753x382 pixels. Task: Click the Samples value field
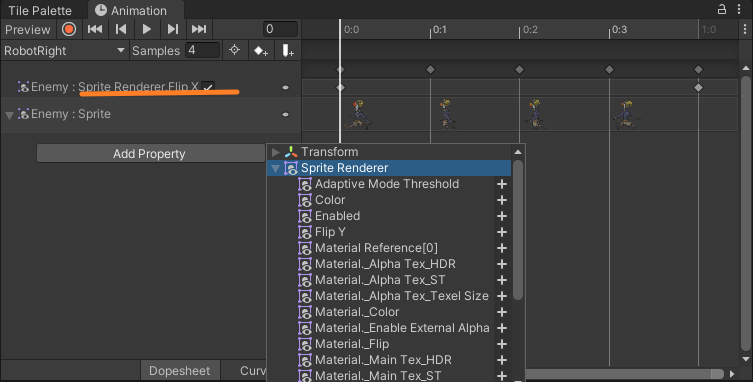point(203,50)
